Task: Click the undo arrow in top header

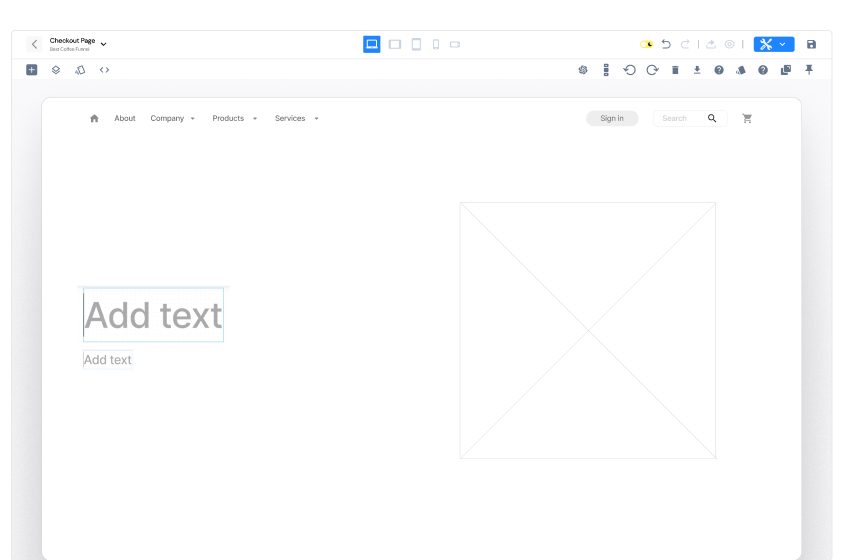Action: point(666,44)
